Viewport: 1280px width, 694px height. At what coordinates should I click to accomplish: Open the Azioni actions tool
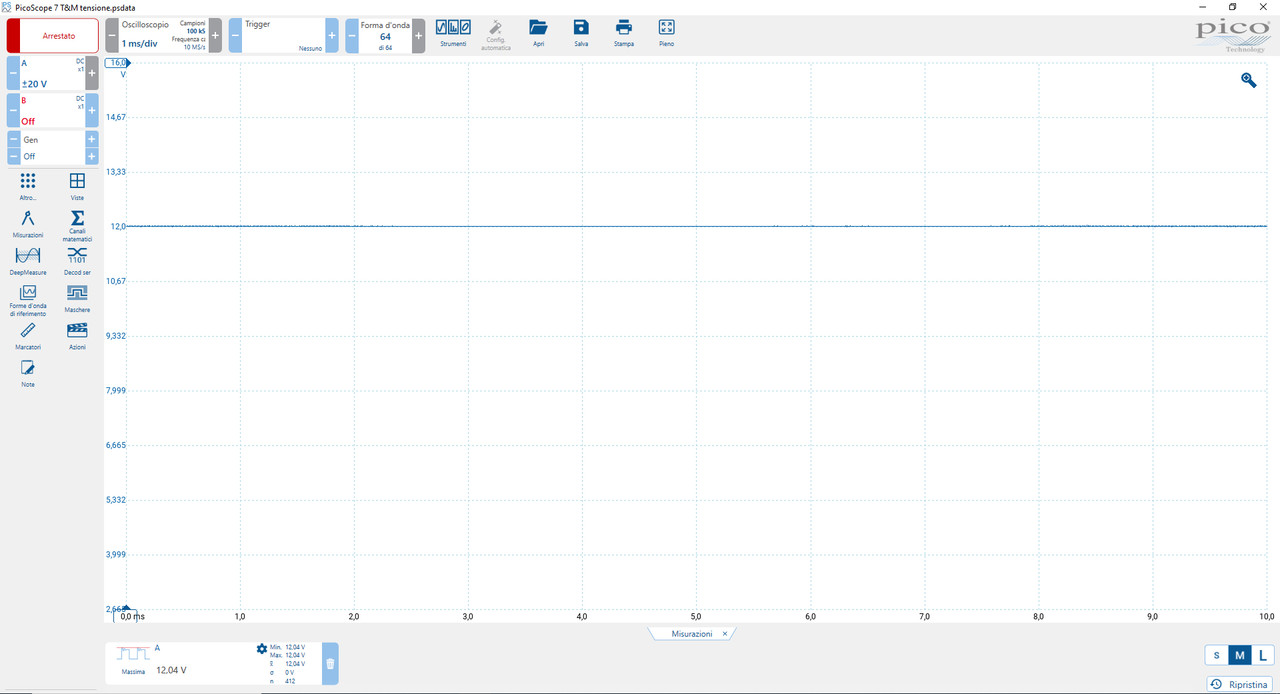(x=77, y=336)
